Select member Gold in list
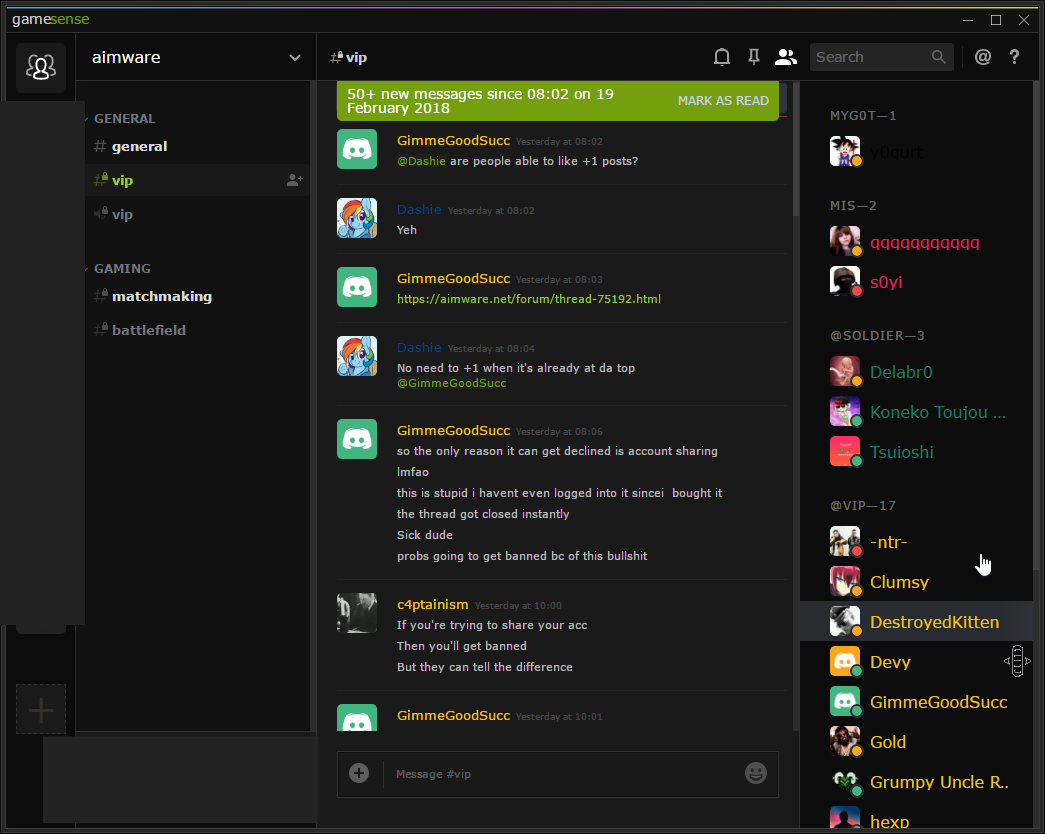1045x834 pixels. (x=916, y=742)
